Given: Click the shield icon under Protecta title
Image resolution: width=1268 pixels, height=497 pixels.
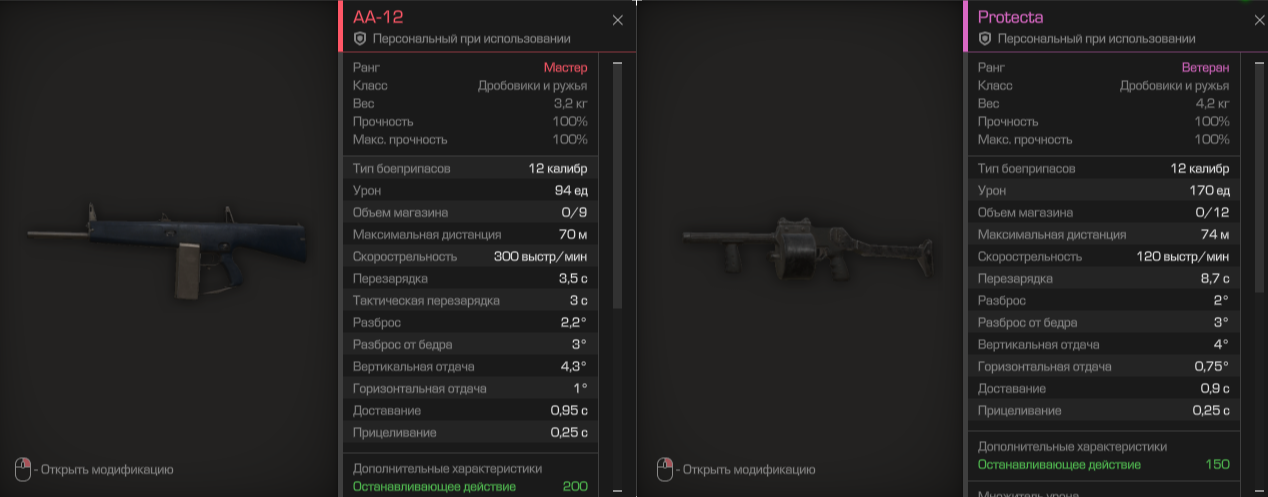Looking at the screenshot, I should tap(984, 39).
